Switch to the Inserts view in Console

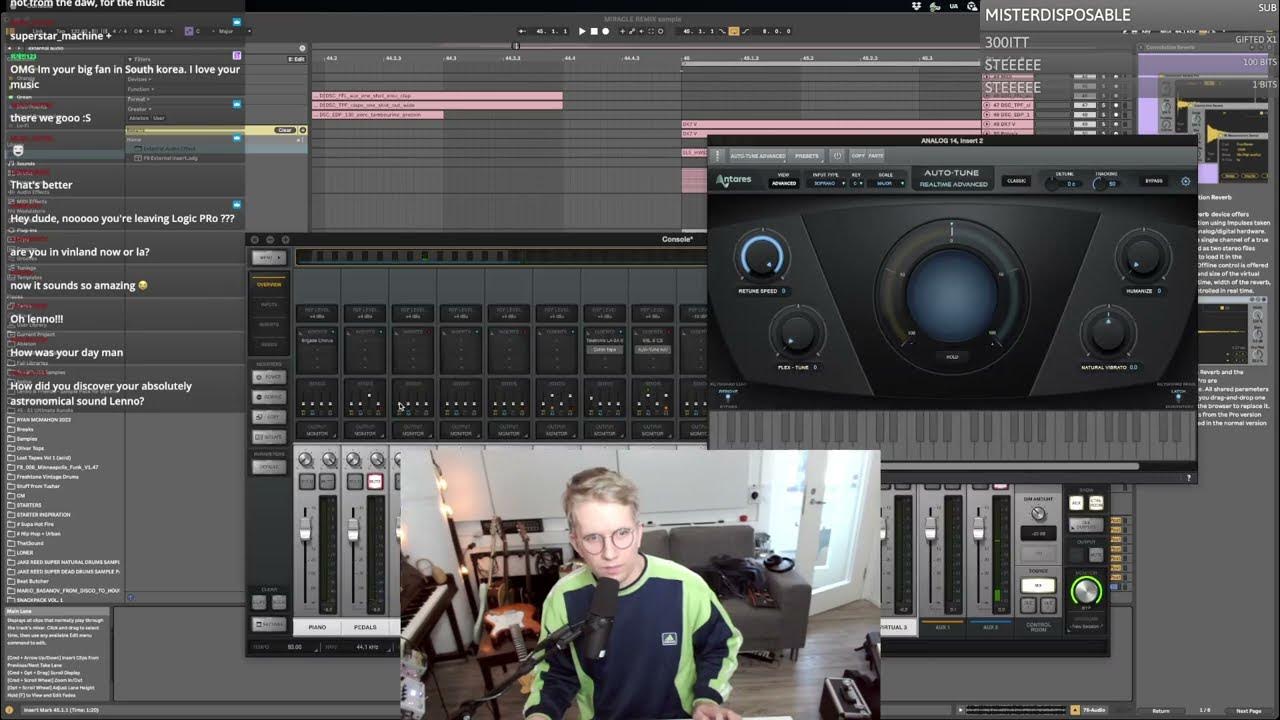click(269, 324)
